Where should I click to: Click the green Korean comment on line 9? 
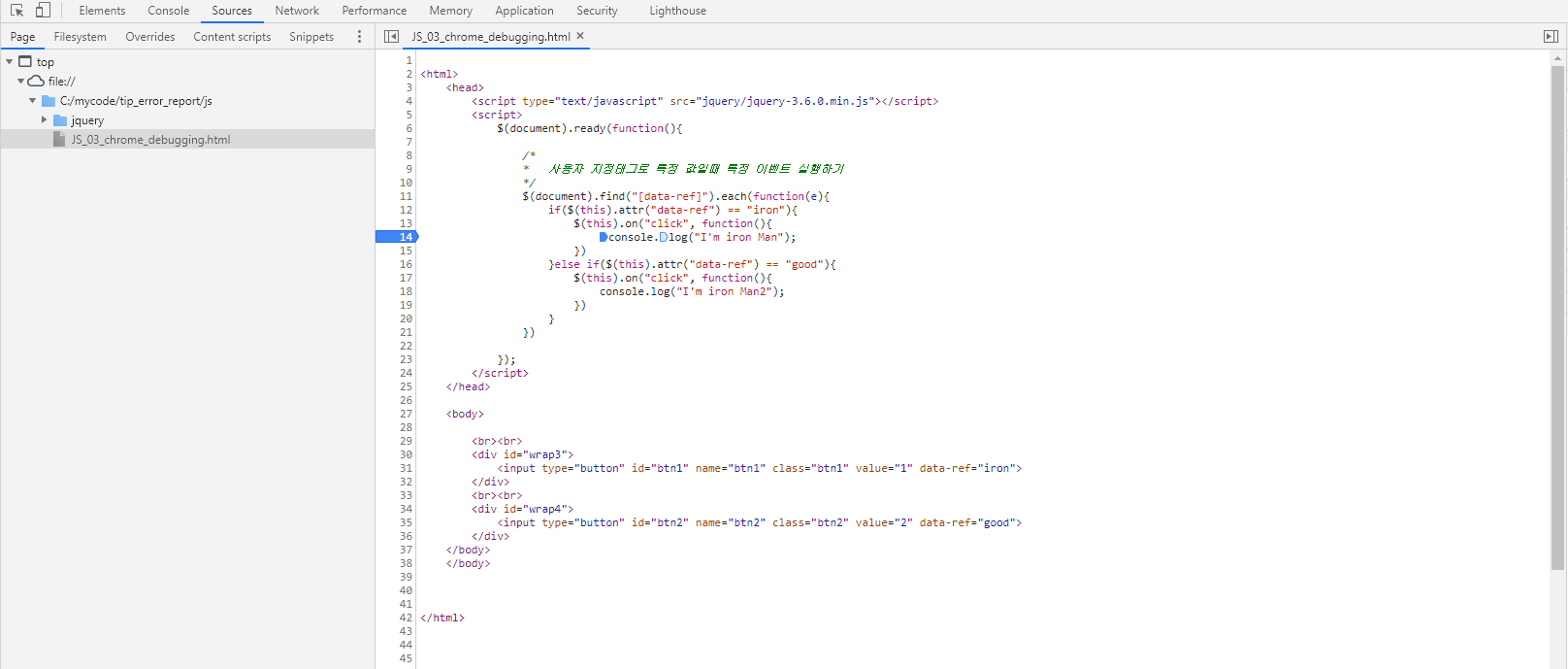(696, 169)
